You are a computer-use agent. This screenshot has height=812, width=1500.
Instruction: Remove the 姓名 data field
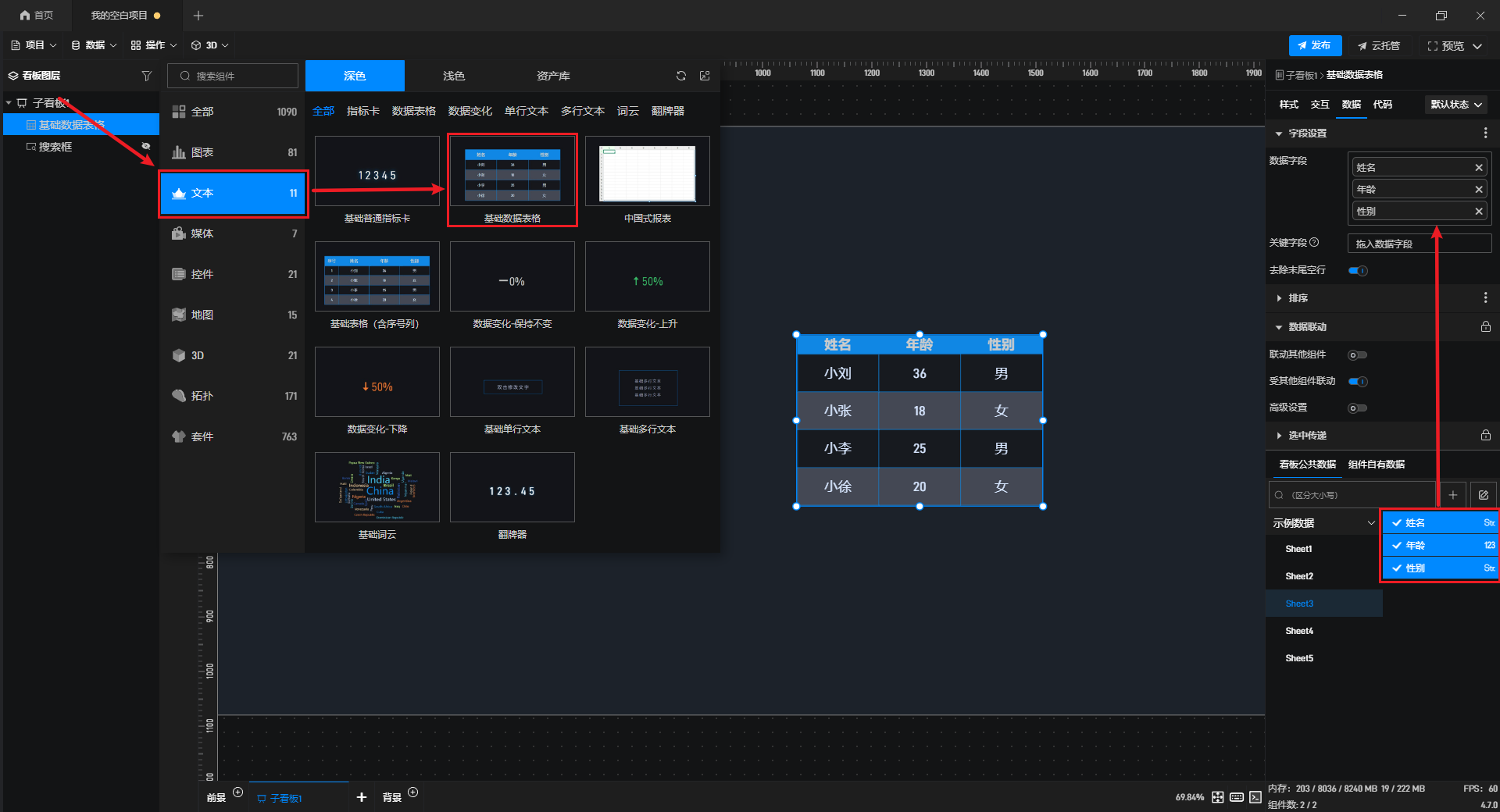(1478, 168)
